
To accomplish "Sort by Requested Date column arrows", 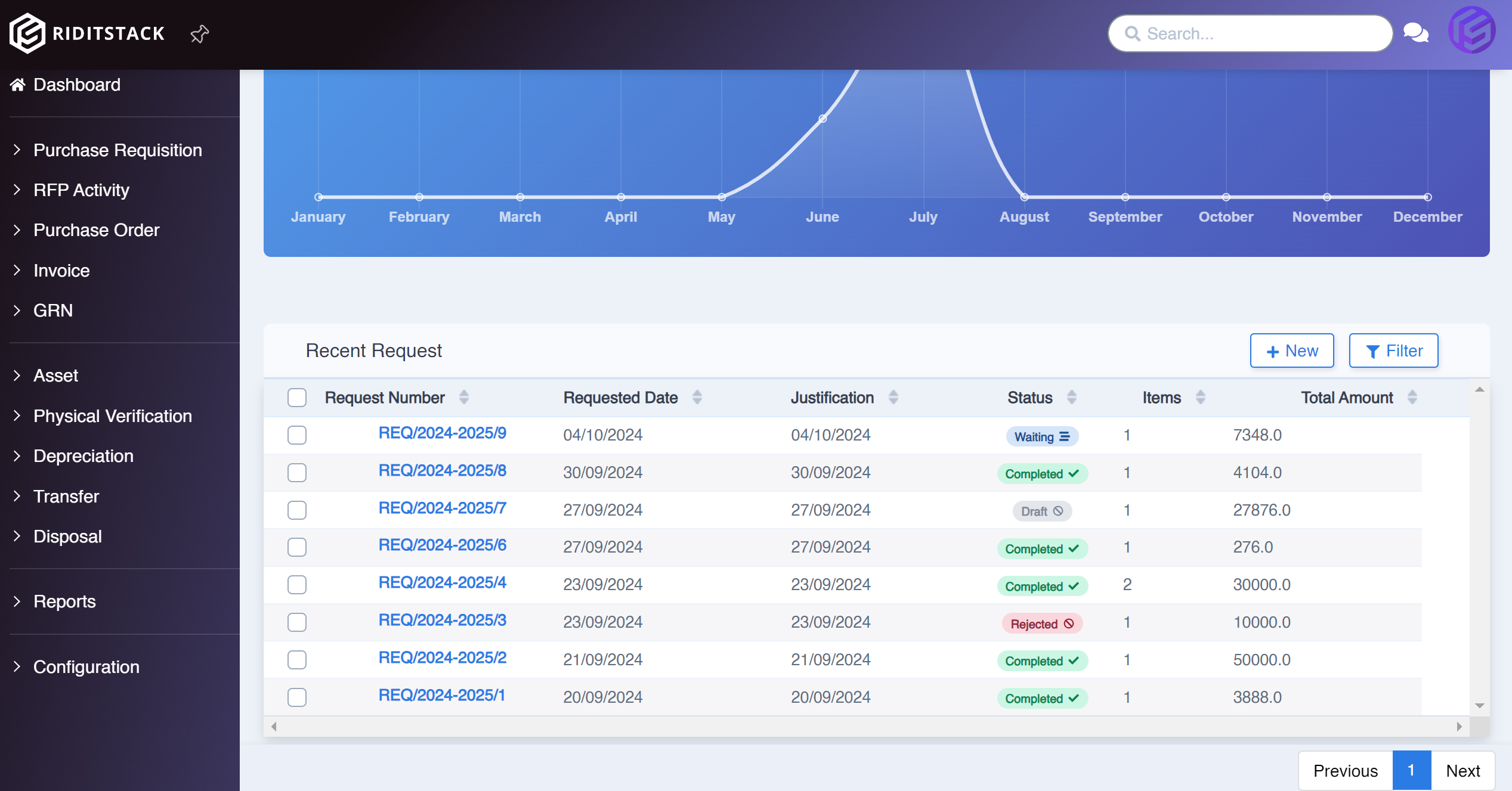I will (x=697, y=398).
